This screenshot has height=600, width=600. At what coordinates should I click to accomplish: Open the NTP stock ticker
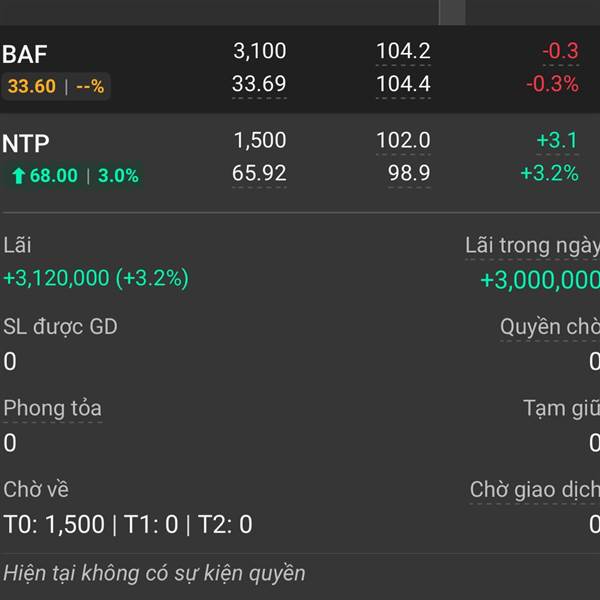pos(26,143)
